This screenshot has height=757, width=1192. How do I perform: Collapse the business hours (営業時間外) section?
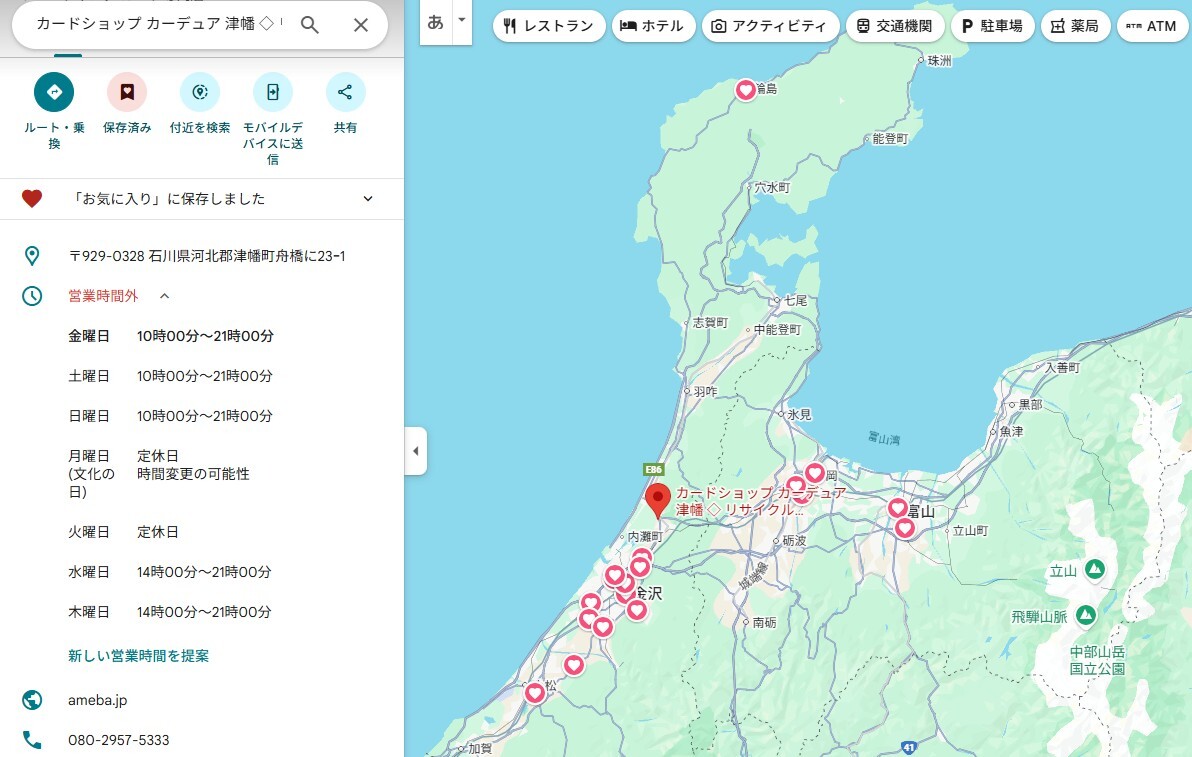tap(165, 296)
